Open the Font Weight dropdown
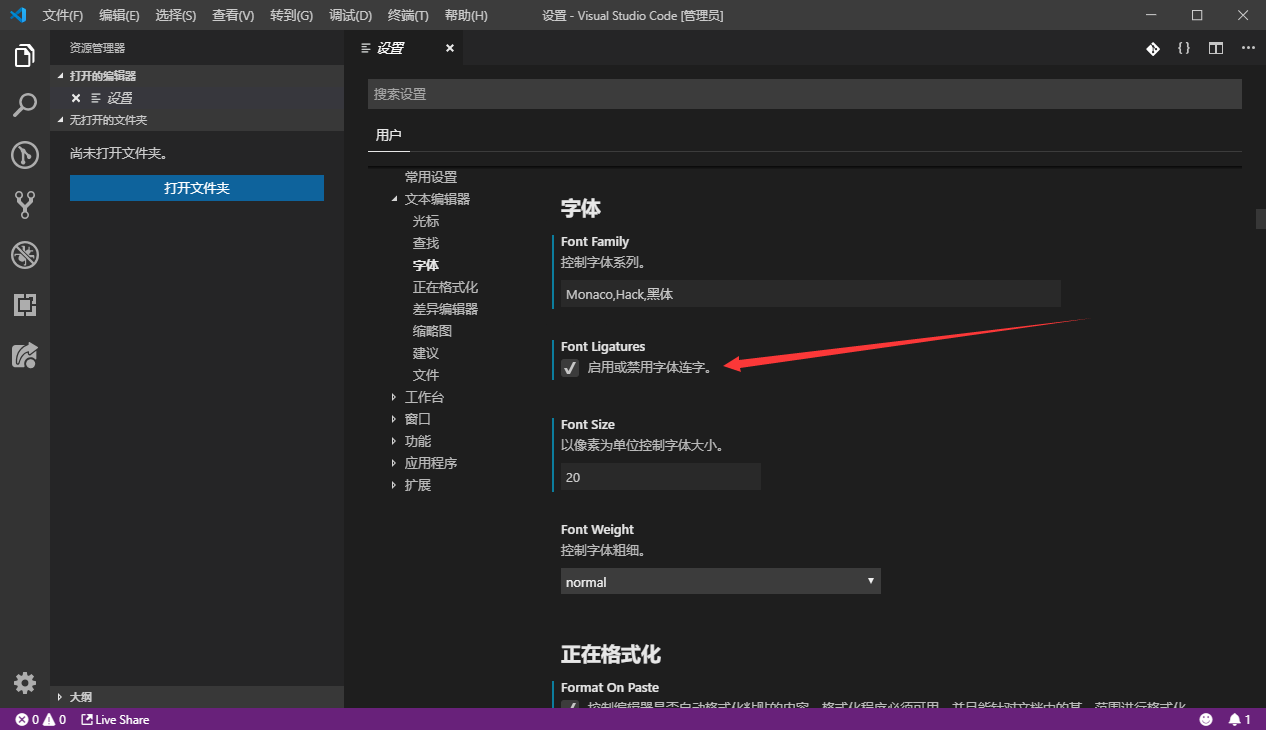This screenshot has height=730, width=1266. tap(720, 582)
